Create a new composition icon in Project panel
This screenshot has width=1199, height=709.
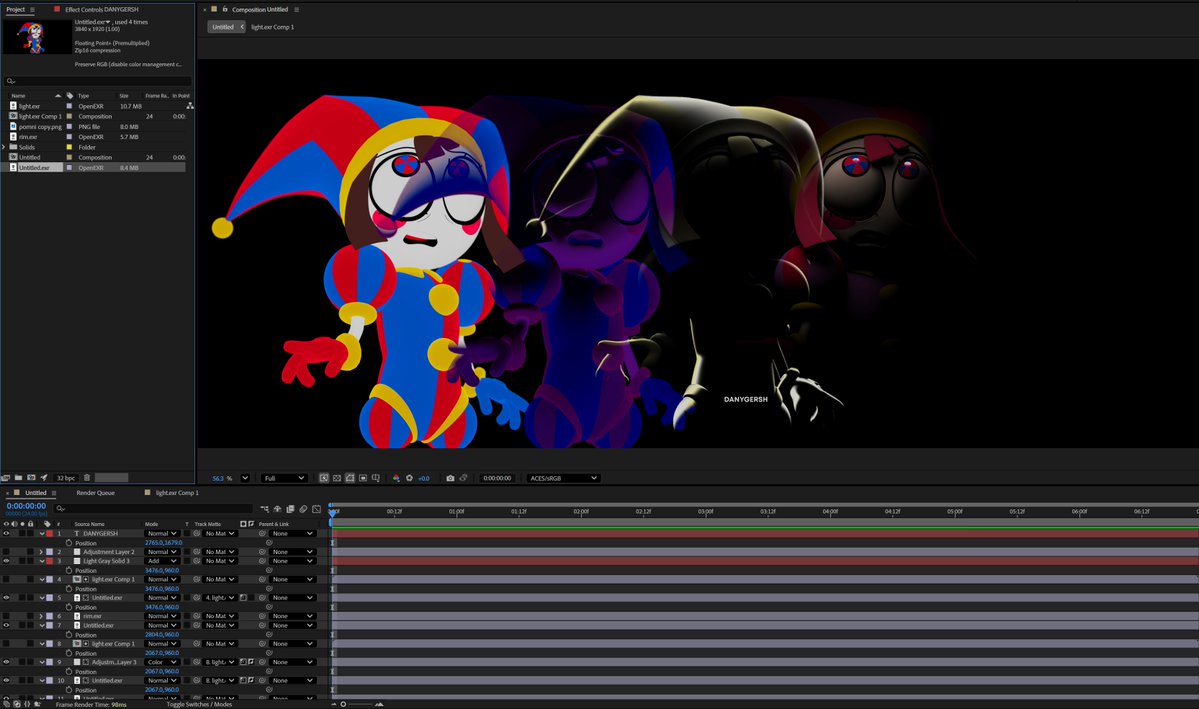31,478
